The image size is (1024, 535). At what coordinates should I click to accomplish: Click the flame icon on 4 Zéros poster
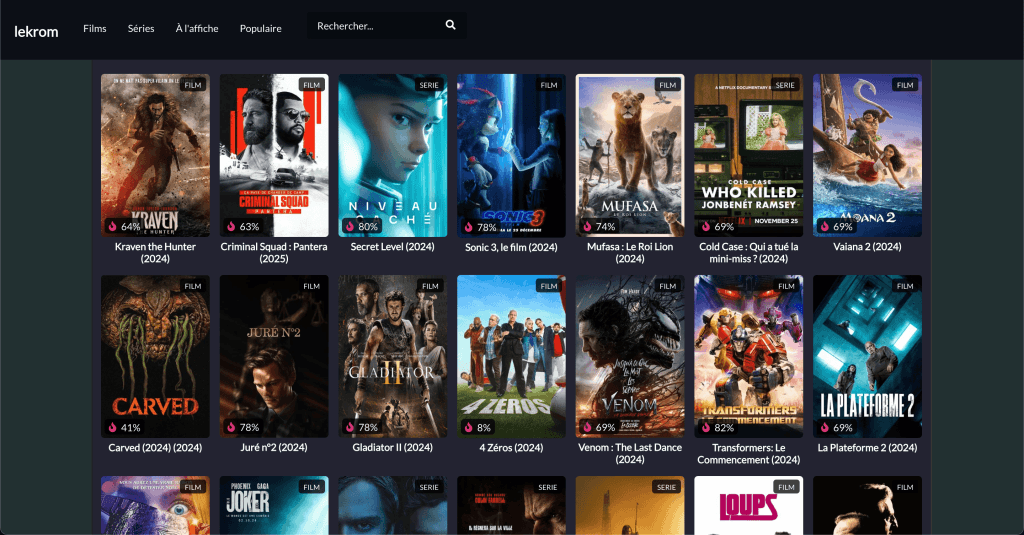pyautogui.click(x=469, y=427)
